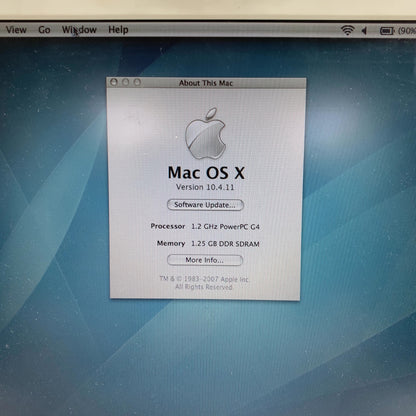Close the About This Mac window

coord(114,82)
